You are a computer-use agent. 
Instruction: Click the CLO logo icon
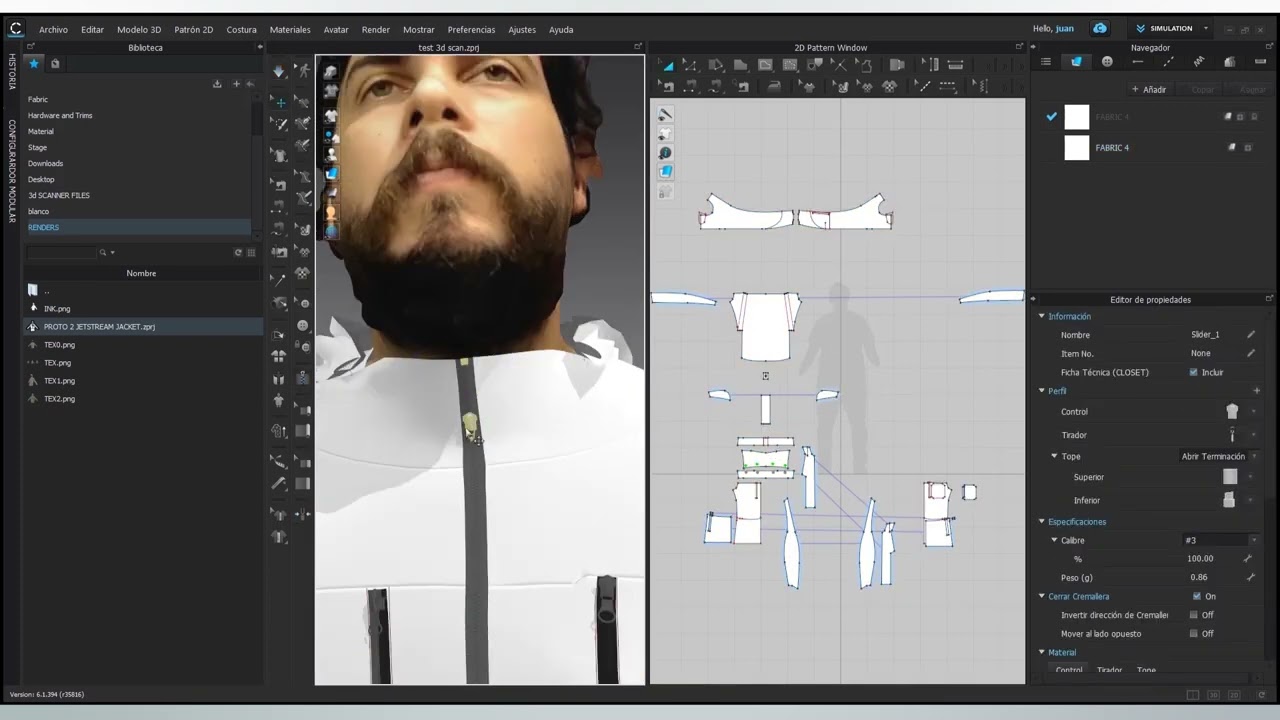(15, 29)
